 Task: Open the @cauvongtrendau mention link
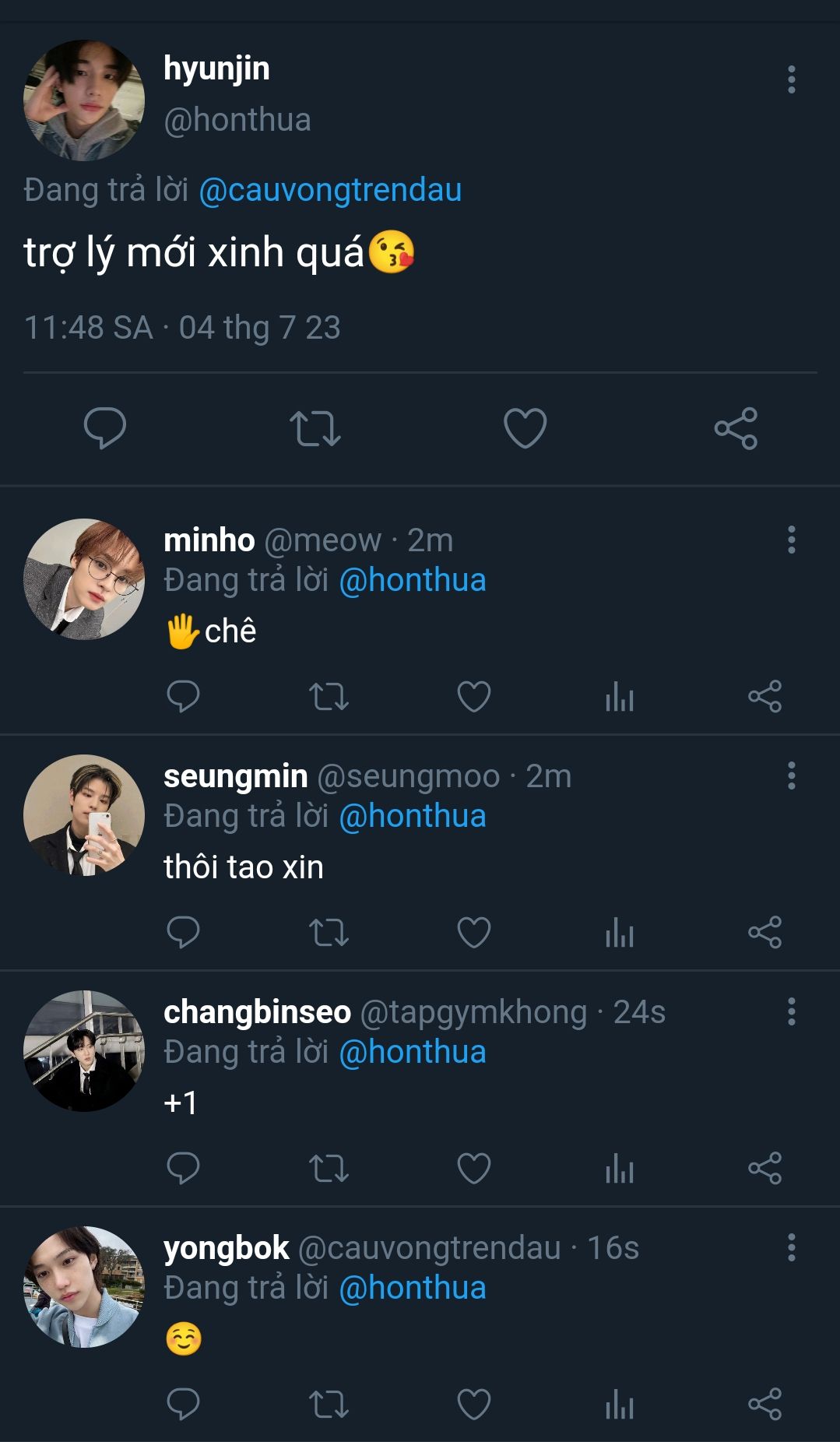pyautogui.click(x=330, y=190)
